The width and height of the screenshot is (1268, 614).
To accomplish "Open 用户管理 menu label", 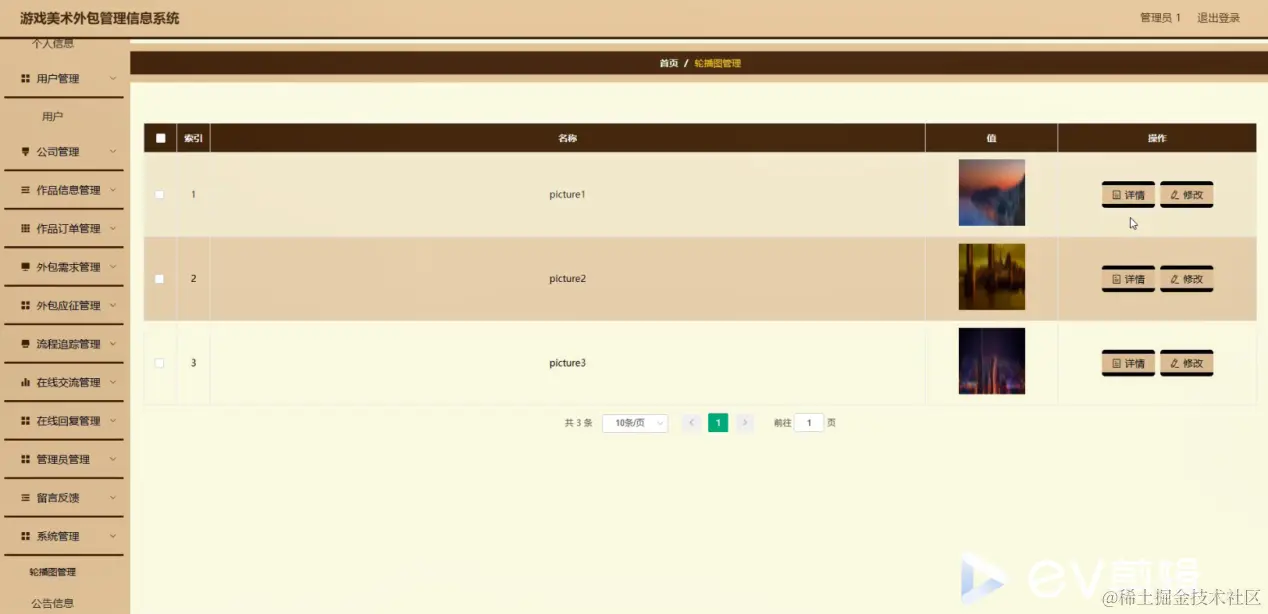I will coord(58,78).
